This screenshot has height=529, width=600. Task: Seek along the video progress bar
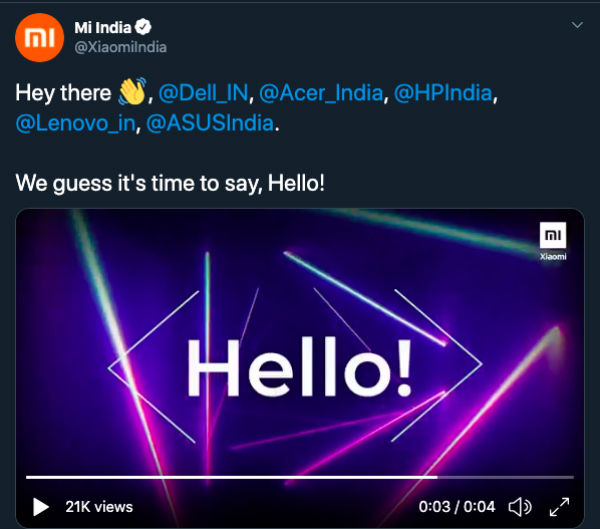click(300, 477)
